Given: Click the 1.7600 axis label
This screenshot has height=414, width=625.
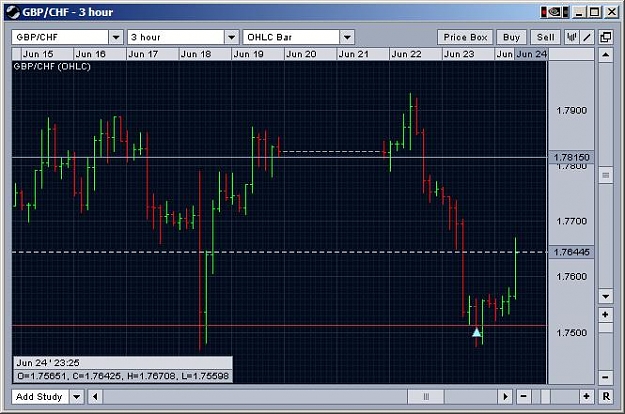Looking at the screenshot, I should 571,277.
